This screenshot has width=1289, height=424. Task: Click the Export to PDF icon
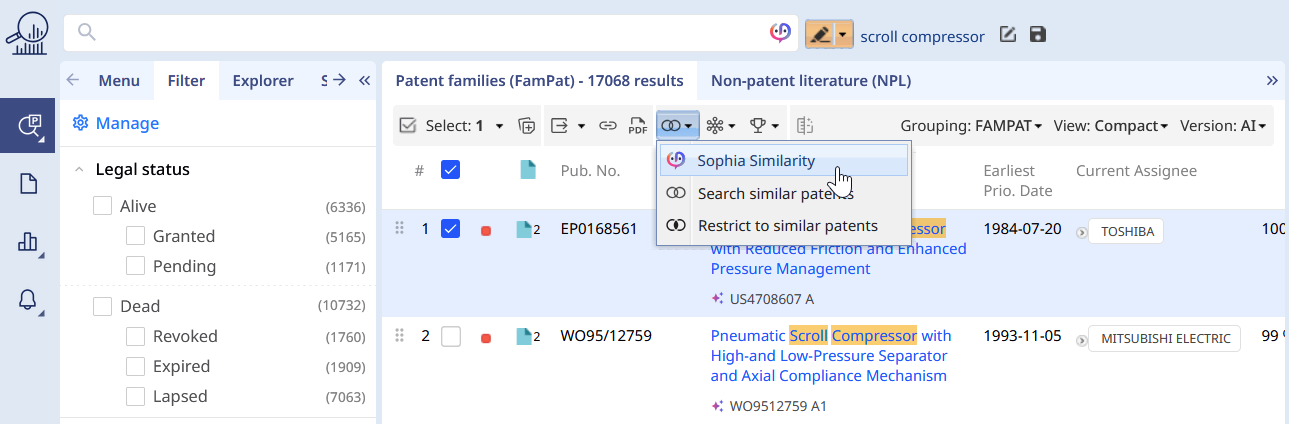pyautogui.click(x=637, y=126)
